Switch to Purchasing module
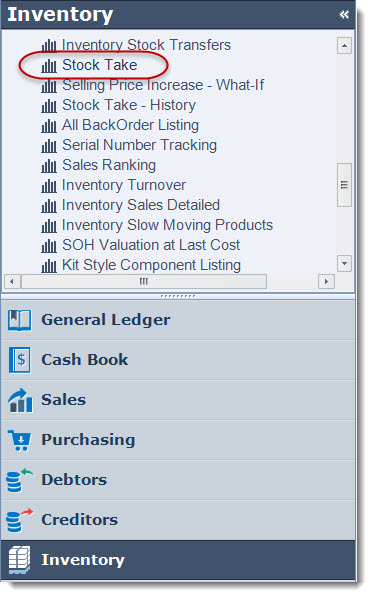The image size is (372, 597). pos(178,440)
